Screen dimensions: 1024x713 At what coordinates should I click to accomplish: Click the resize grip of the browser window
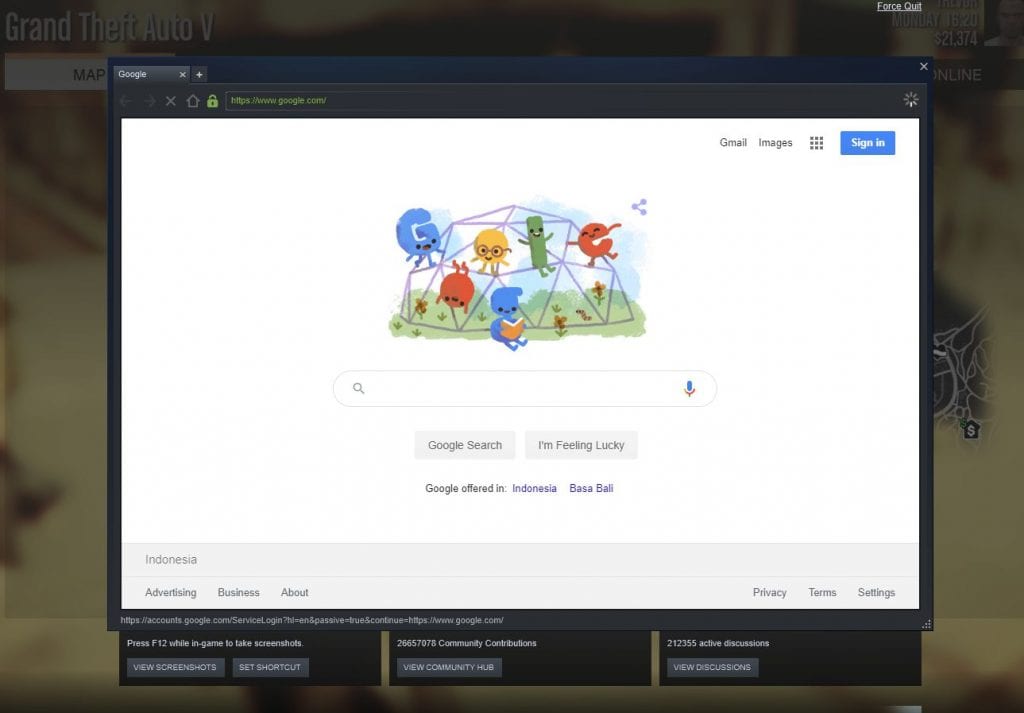pyautogui.click(x=926, y=624)
